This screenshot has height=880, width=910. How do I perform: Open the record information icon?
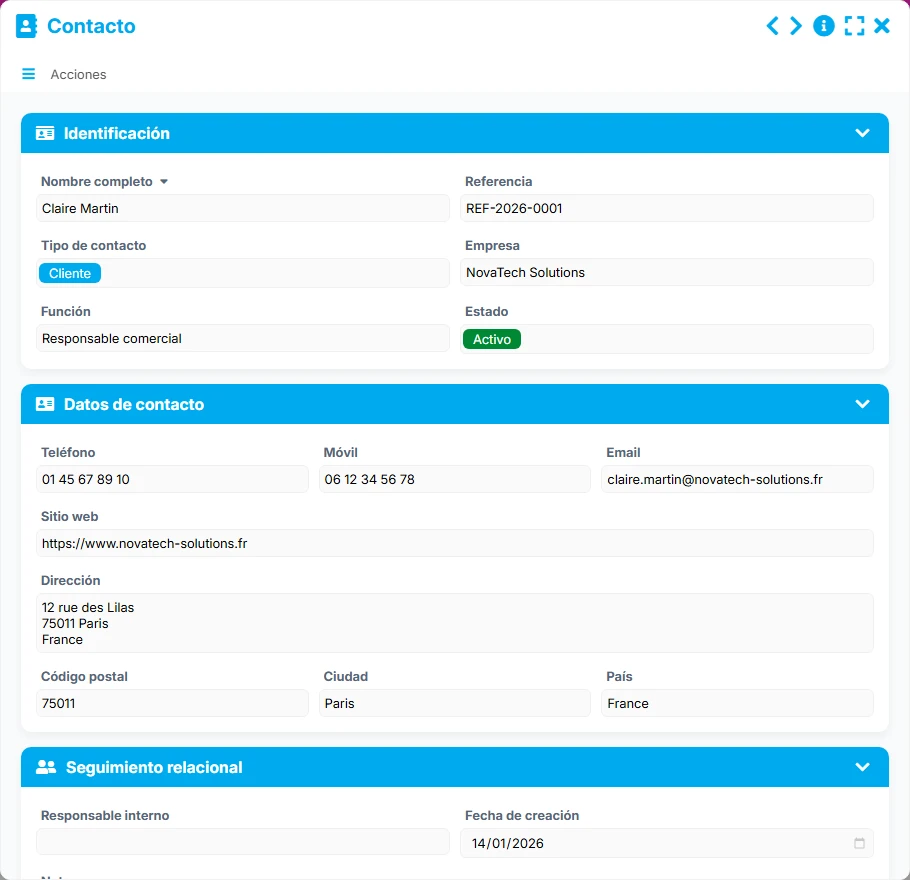pos(824,26)
